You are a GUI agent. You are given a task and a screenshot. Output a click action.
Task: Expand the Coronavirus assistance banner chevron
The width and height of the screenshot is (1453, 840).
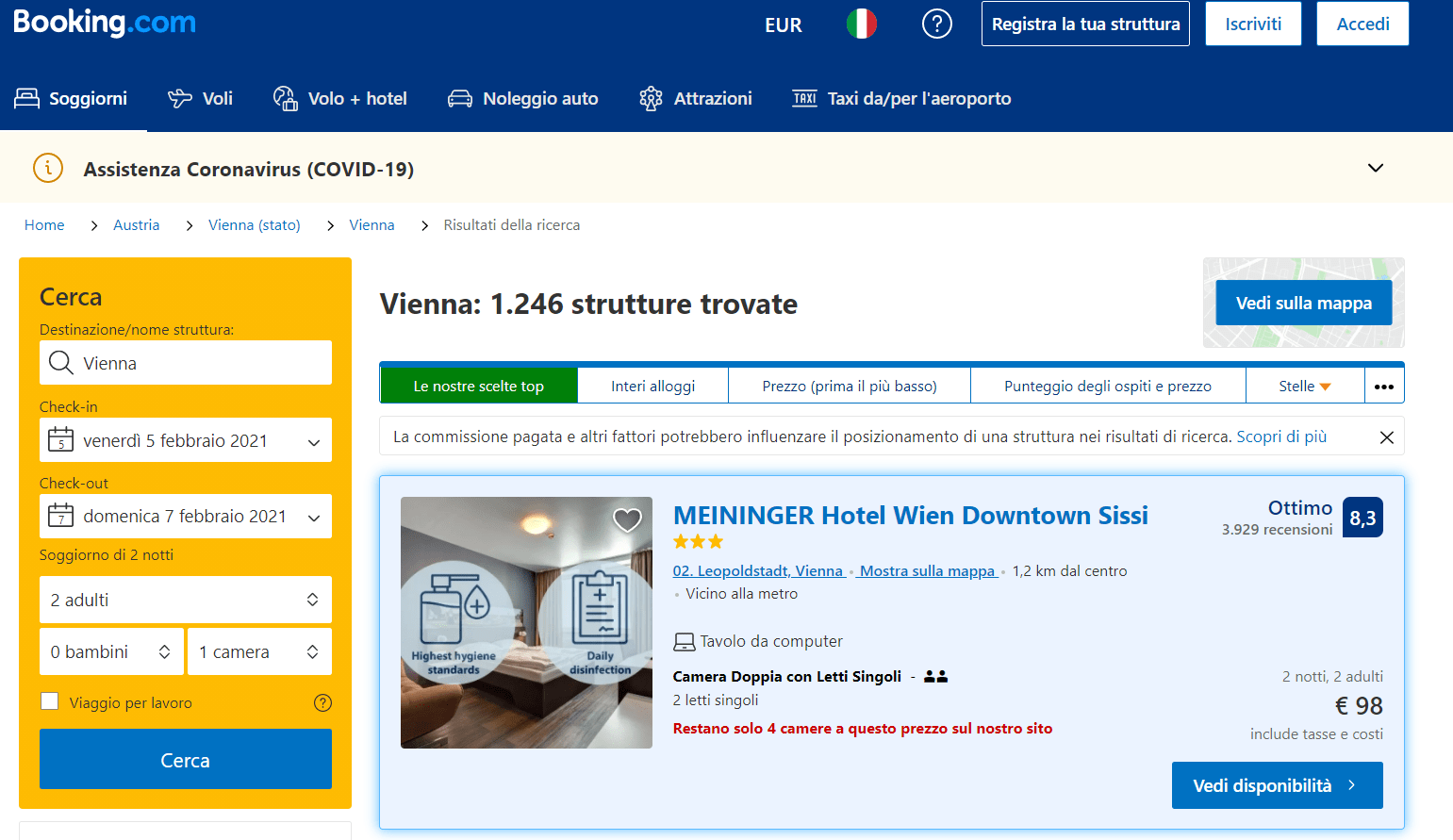pos(1376,168)
